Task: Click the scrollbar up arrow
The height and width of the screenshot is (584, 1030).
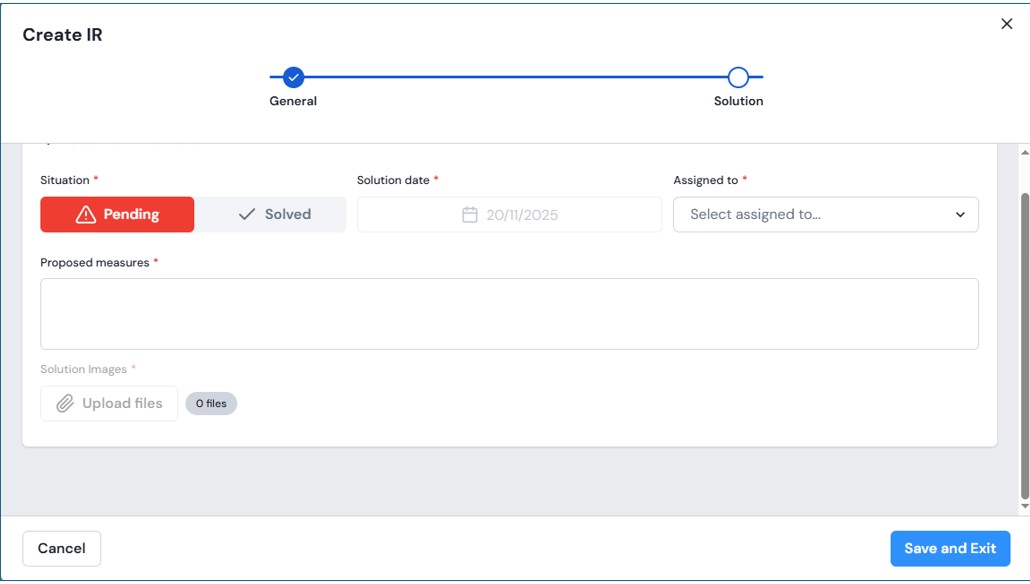Action: click(1024, 152)
